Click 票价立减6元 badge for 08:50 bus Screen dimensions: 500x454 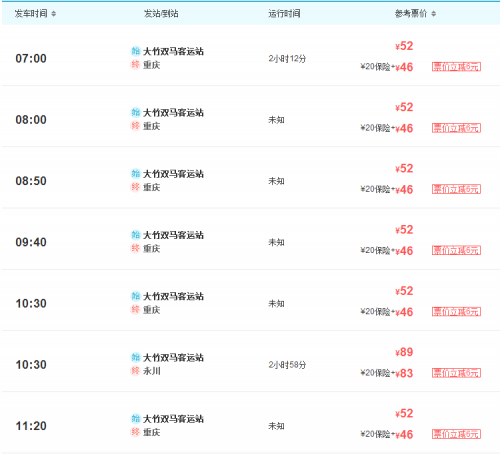[456, 189]
